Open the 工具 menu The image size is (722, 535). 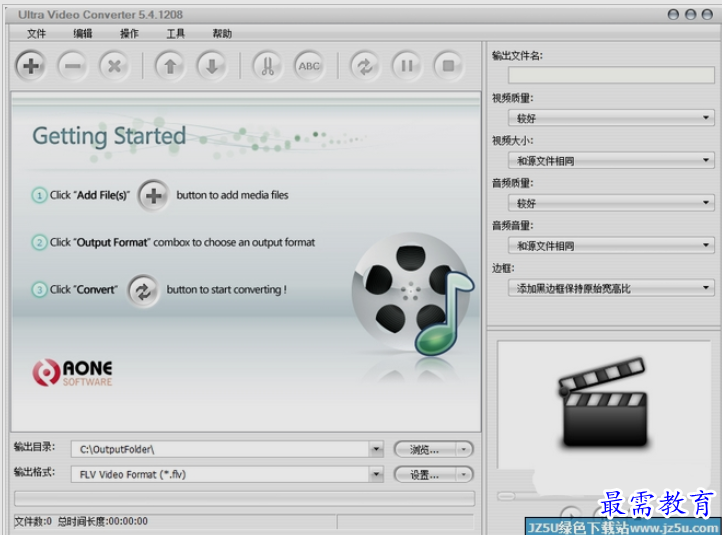pos(175,34)
